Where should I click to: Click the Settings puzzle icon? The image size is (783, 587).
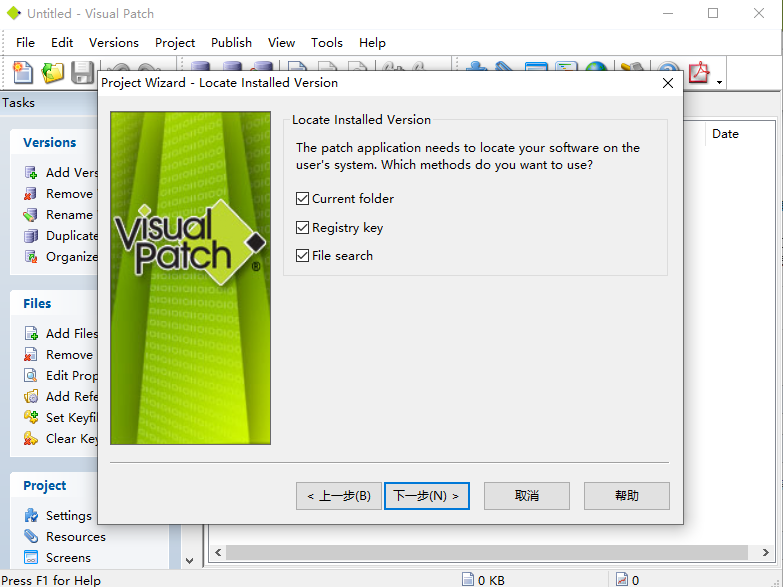[31, 516]
